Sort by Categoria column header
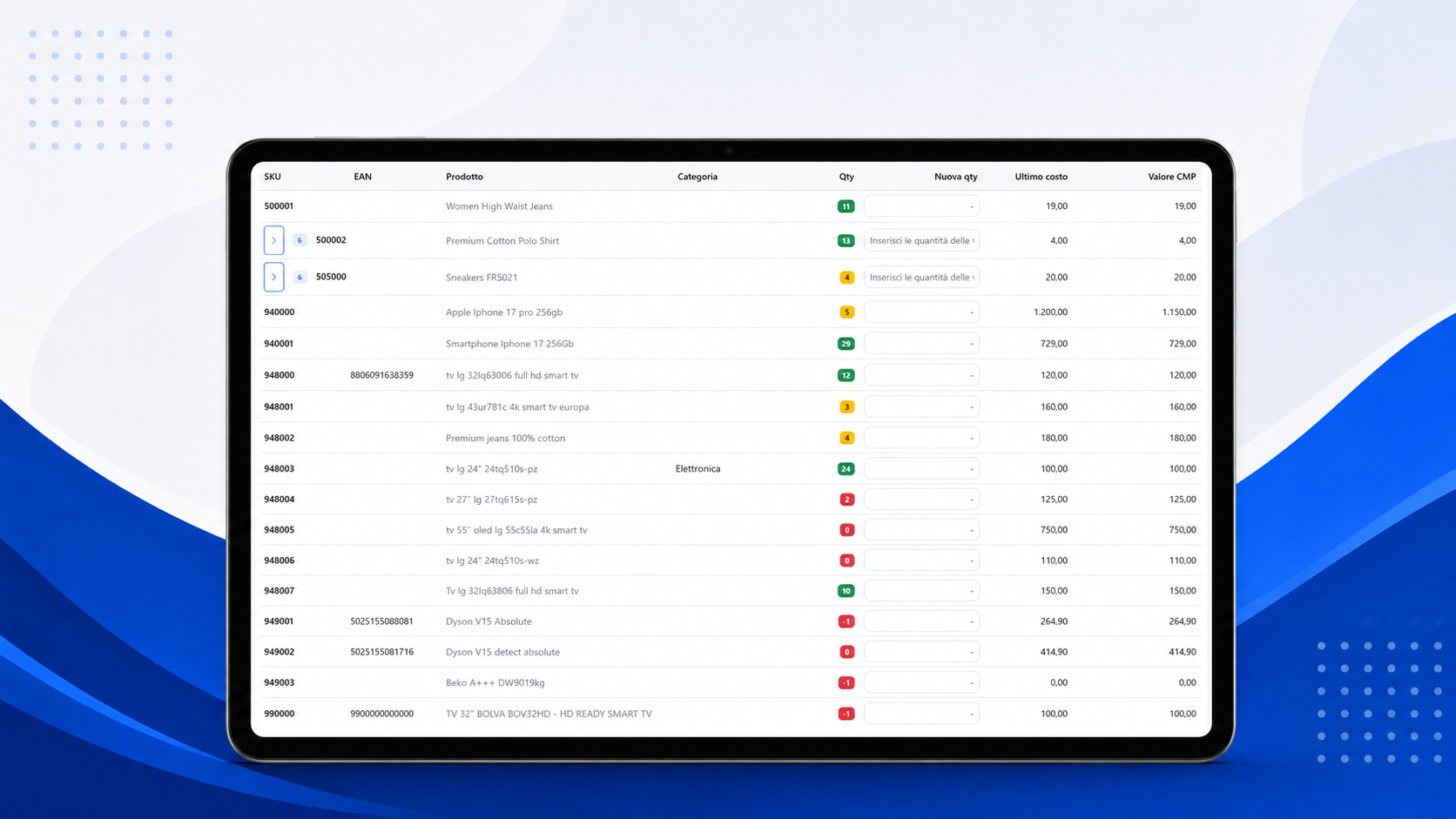 click(x=698, y=177)
